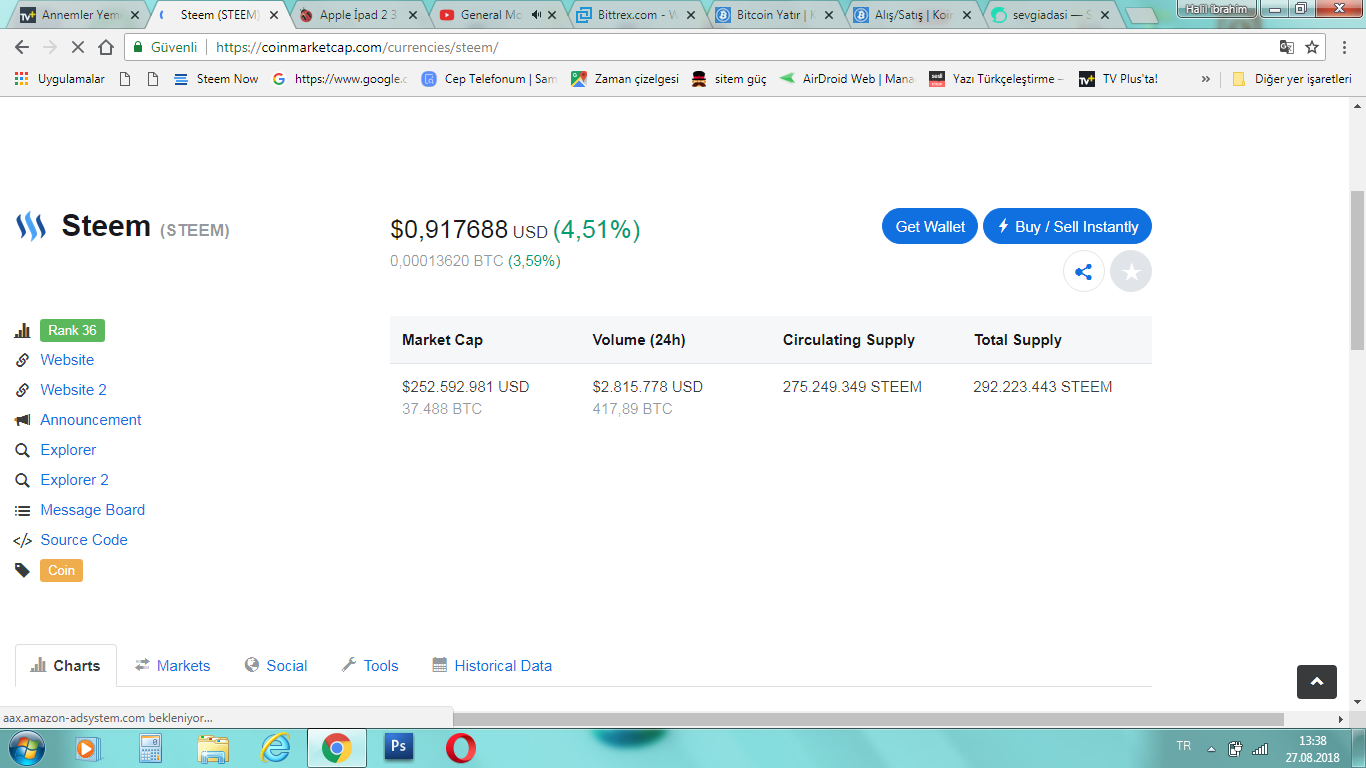Open the Website 2 link
This screenshot has width=1366, height=768.
pos(73,390)
